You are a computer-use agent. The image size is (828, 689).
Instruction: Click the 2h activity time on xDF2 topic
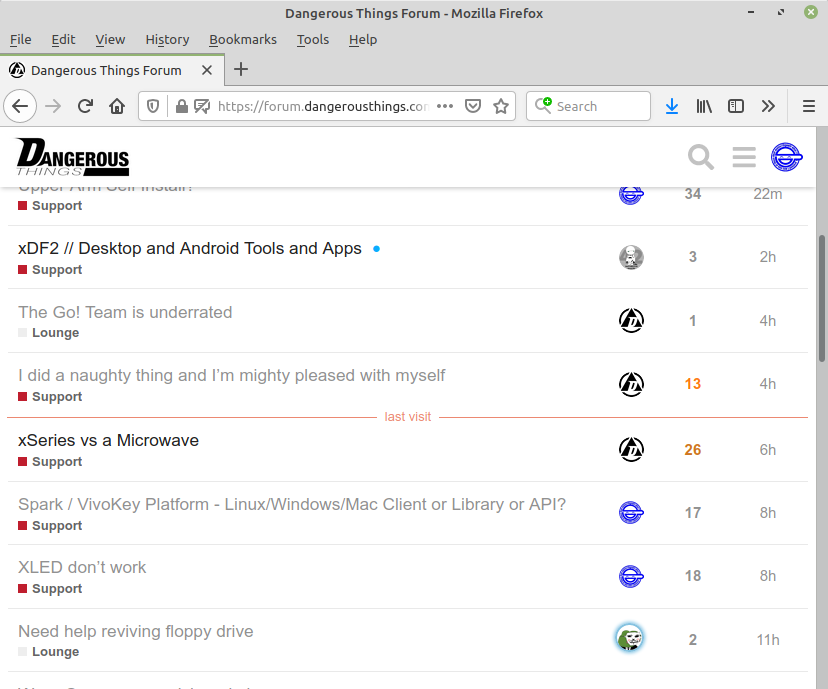768,257
